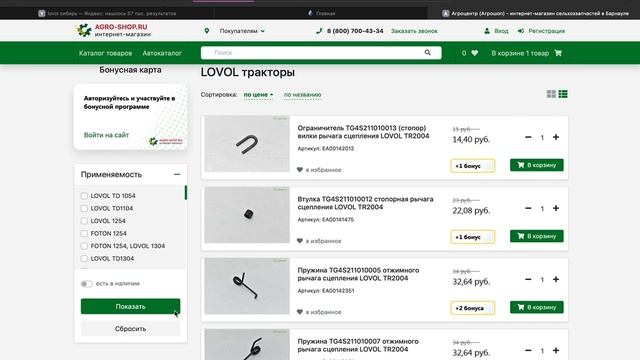Switch to the Главная browser tab
Screen dimensions: 640x360
321,13
